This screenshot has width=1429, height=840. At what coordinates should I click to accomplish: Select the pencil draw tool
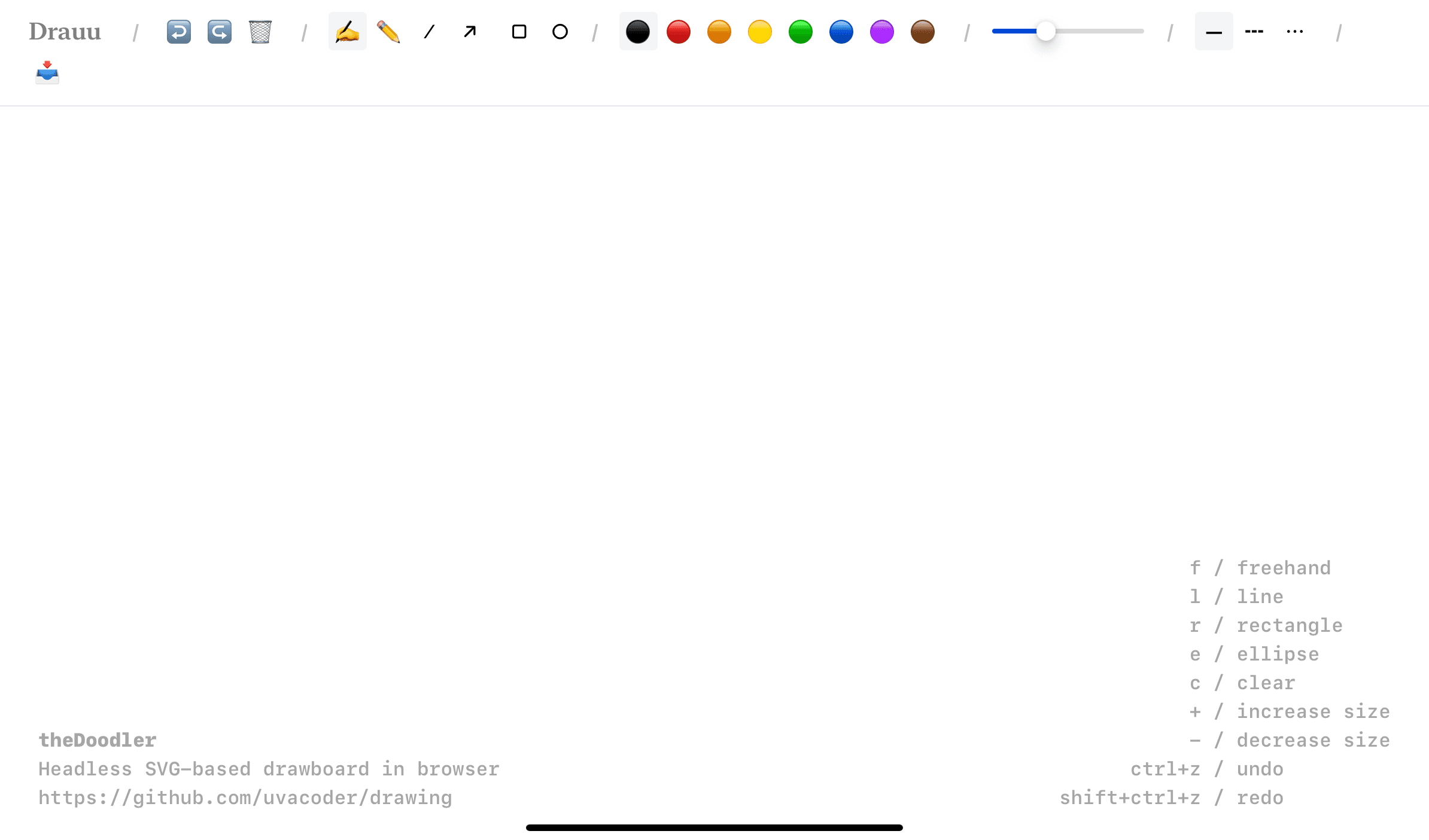[x=388, y=31]
